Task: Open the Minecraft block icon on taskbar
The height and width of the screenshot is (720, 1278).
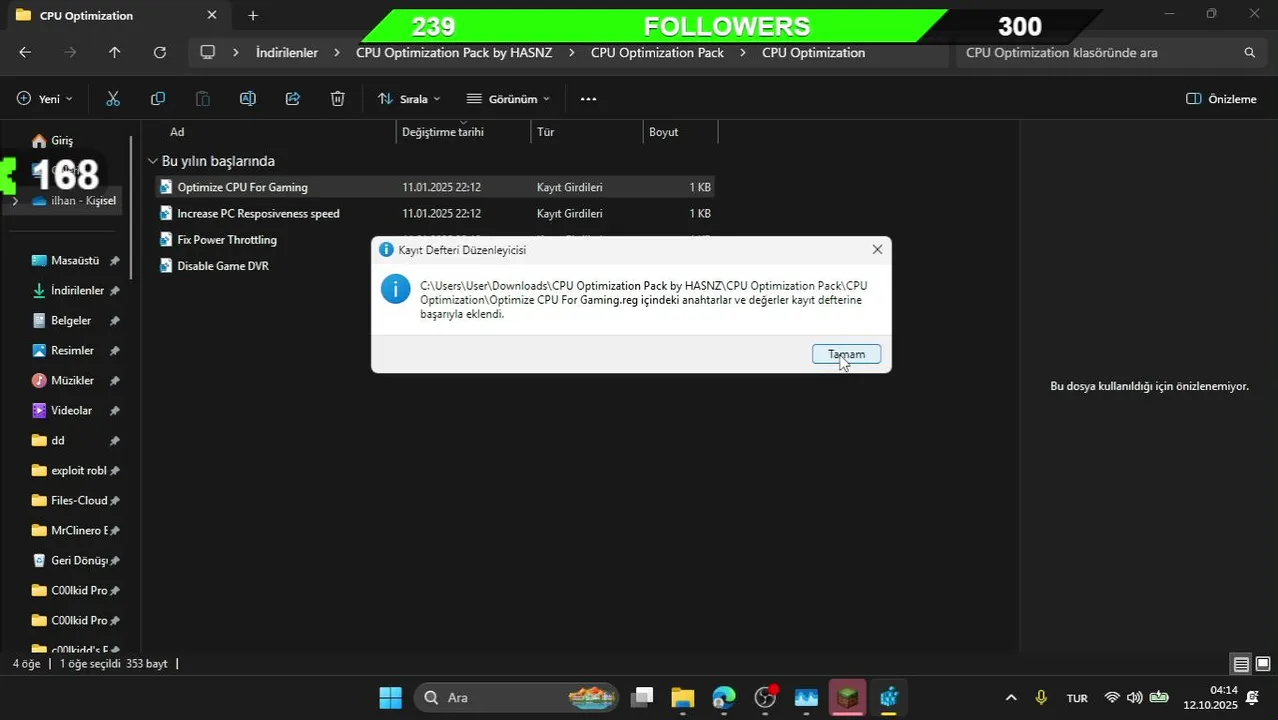Action: [847, 698]
